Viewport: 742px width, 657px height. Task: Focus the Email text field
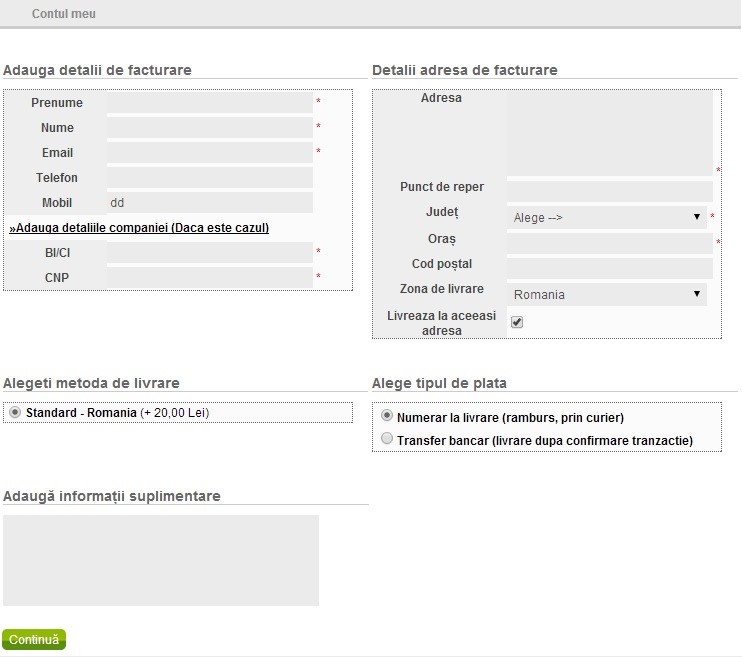click(209, 153)
